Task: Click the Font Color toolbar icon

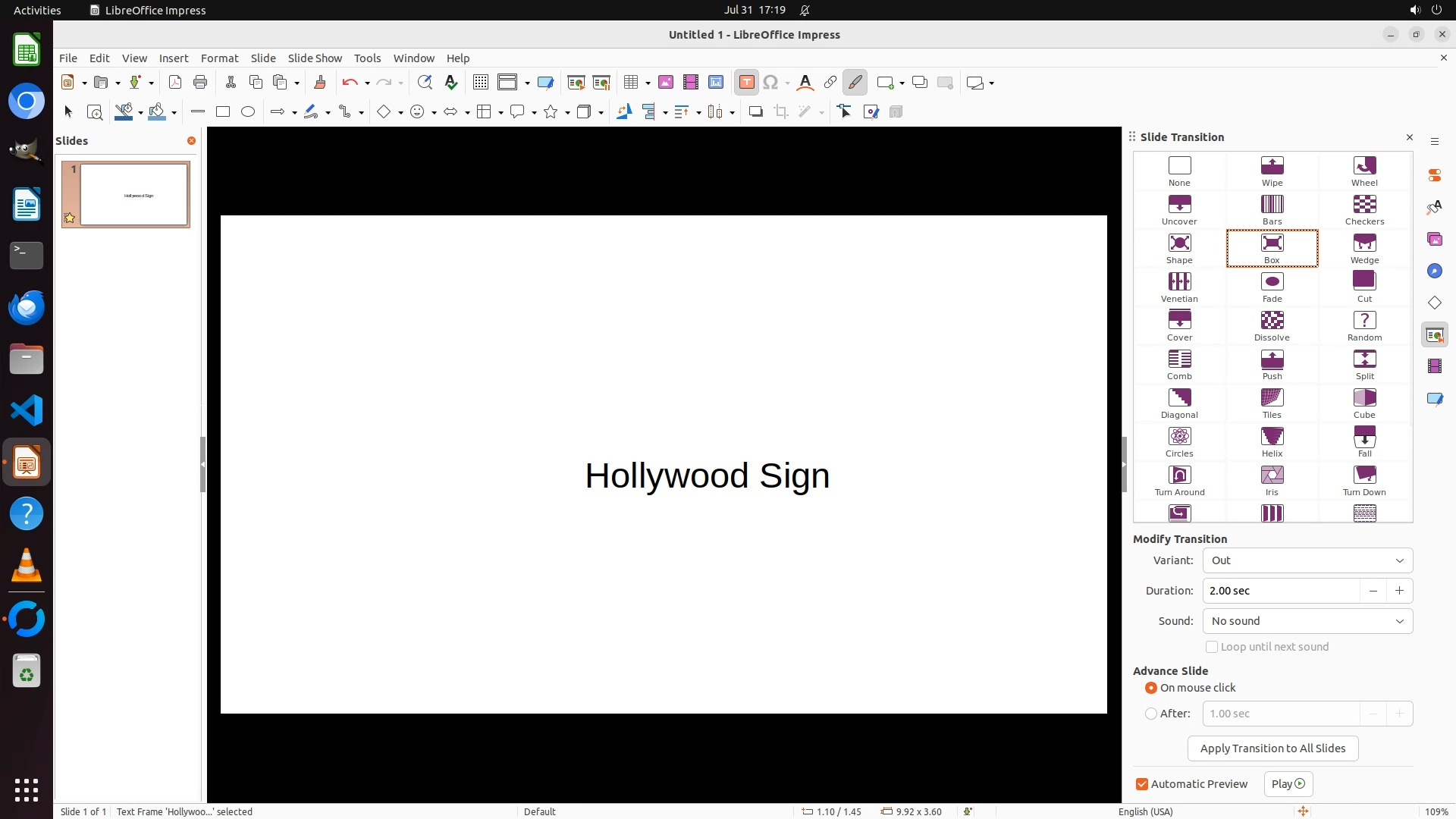Action: 805,83
